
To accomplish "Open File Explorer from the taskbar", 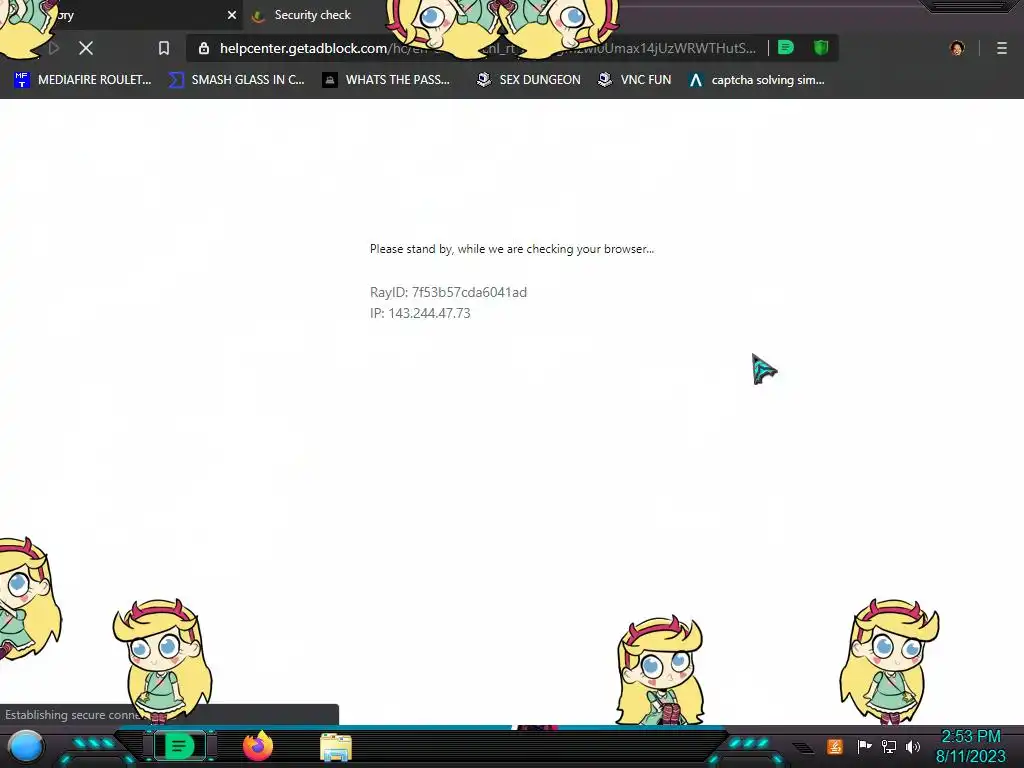I will pyautogui.click(x=336, y=747).
